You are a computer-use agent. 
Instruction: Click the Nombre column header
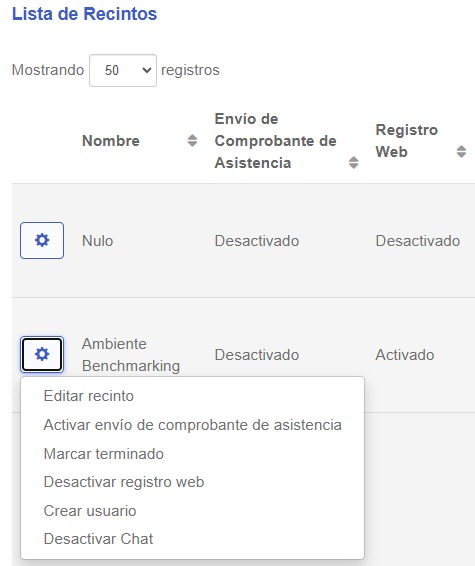[111, 141]
